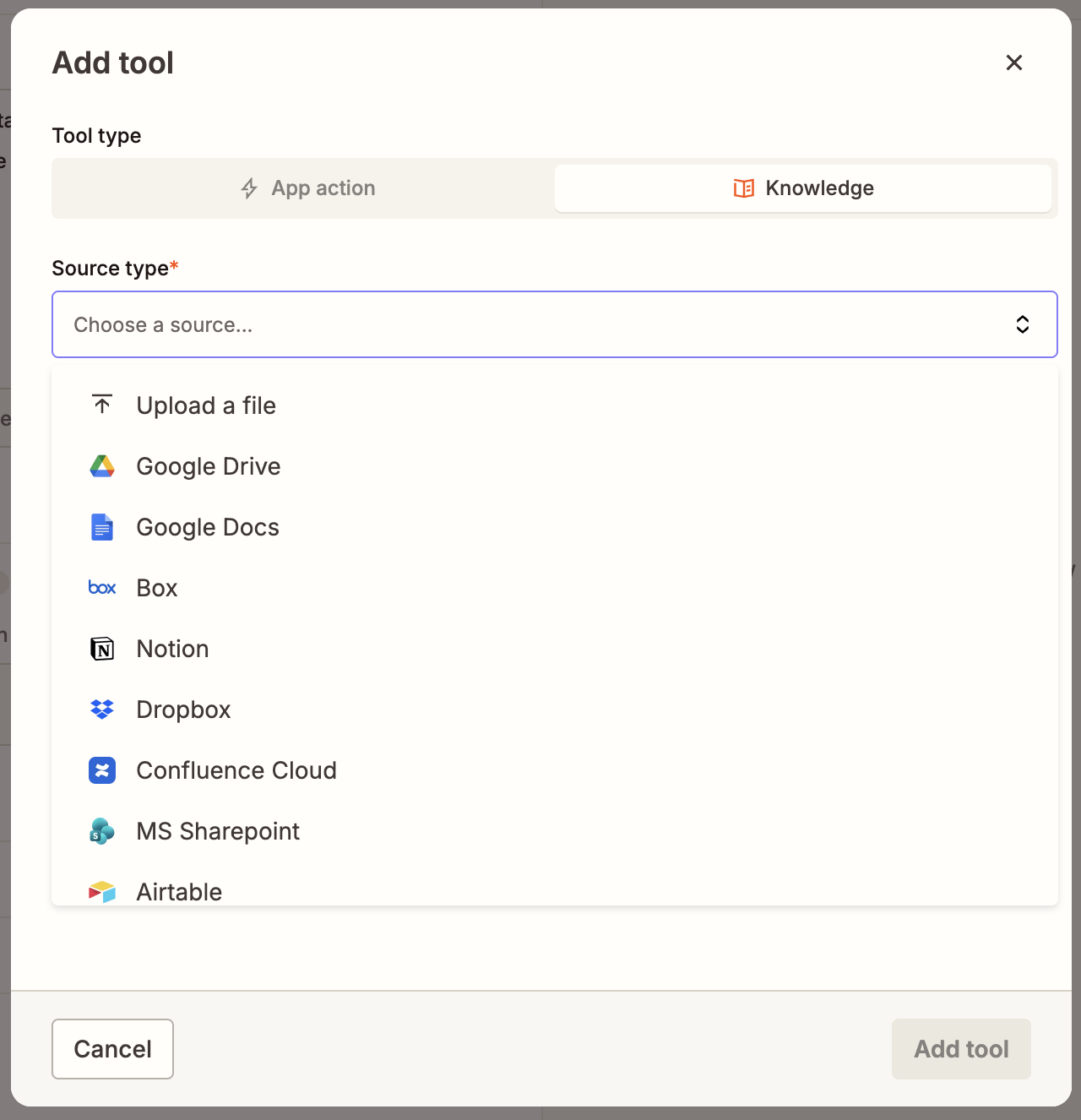Pick Dropbox as source type
1081x1120 pixels.
(555, 710)
